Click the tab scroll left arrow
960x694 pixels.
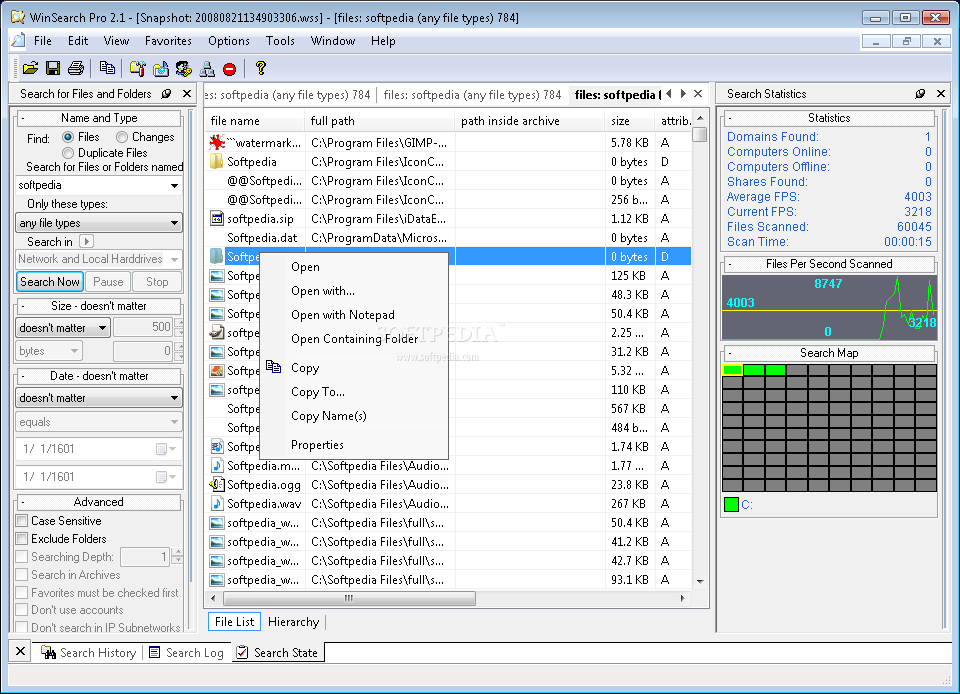coord(669,94)
